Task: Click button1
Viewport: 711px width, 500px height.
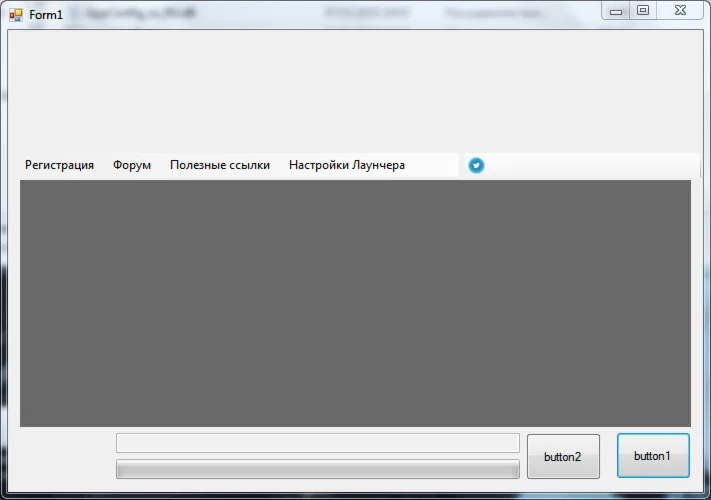Action: coord(653,456)
